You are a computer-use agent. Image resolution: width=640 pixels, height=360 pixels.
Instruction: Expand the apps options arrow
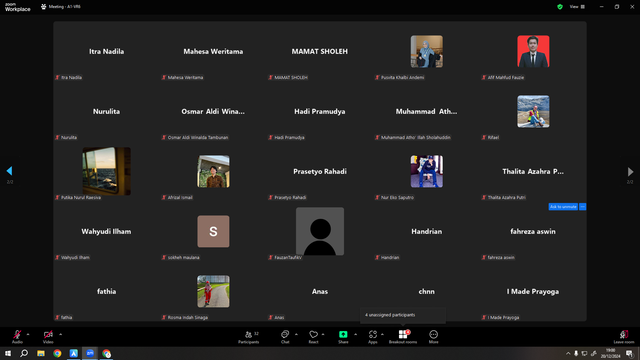[382, 334]
